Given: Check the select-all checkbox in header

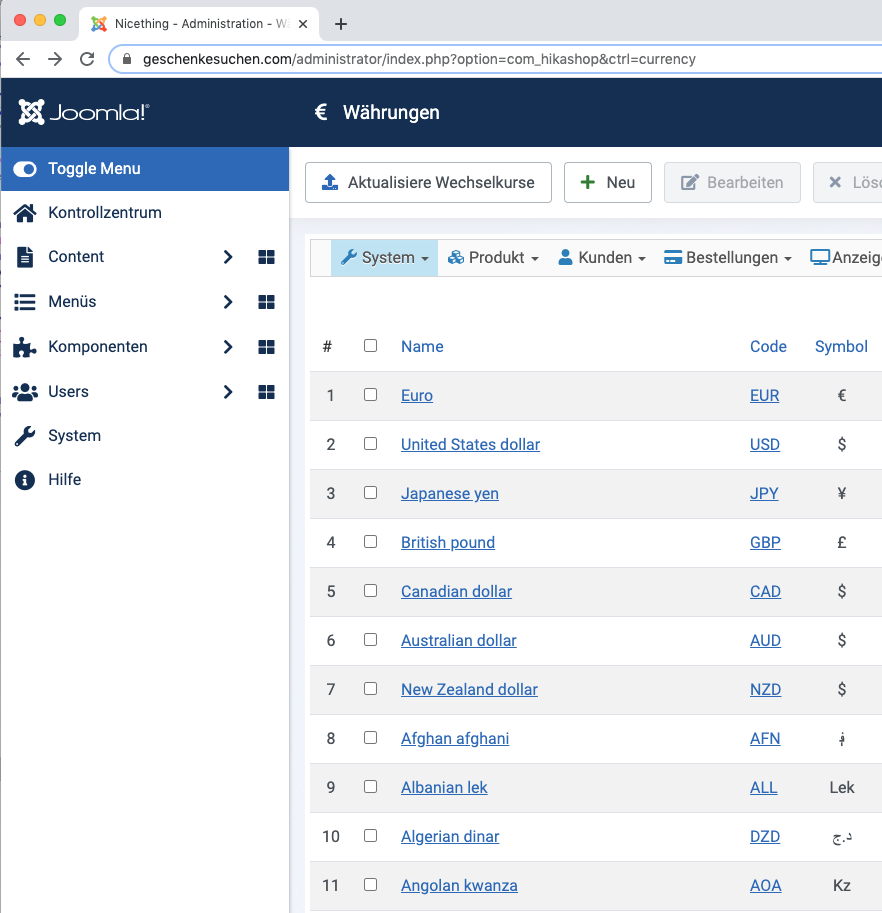Looking at the screenshot, I should pos(370,345).
